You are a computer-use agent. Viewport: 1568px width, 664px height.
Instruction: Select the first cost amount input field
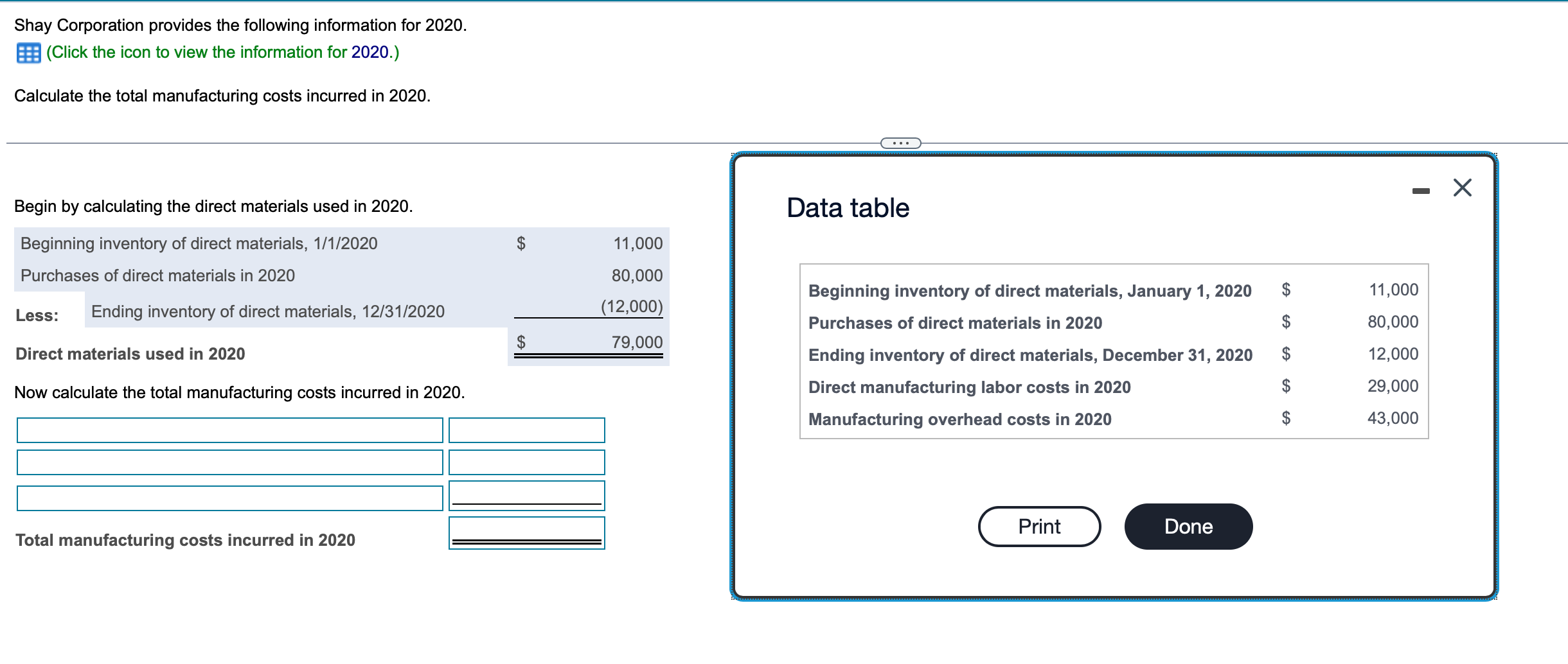tap(527, 430)
